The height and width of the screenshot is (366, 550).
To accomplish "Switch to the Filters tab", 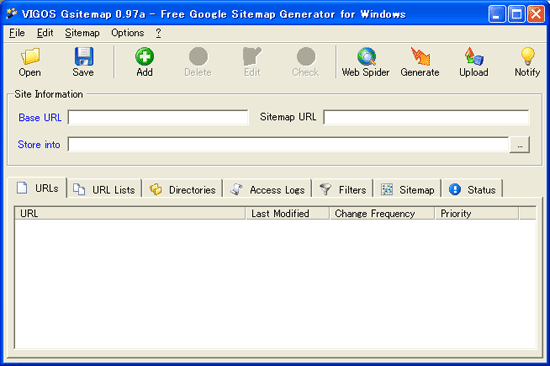I will click(343, 189).
